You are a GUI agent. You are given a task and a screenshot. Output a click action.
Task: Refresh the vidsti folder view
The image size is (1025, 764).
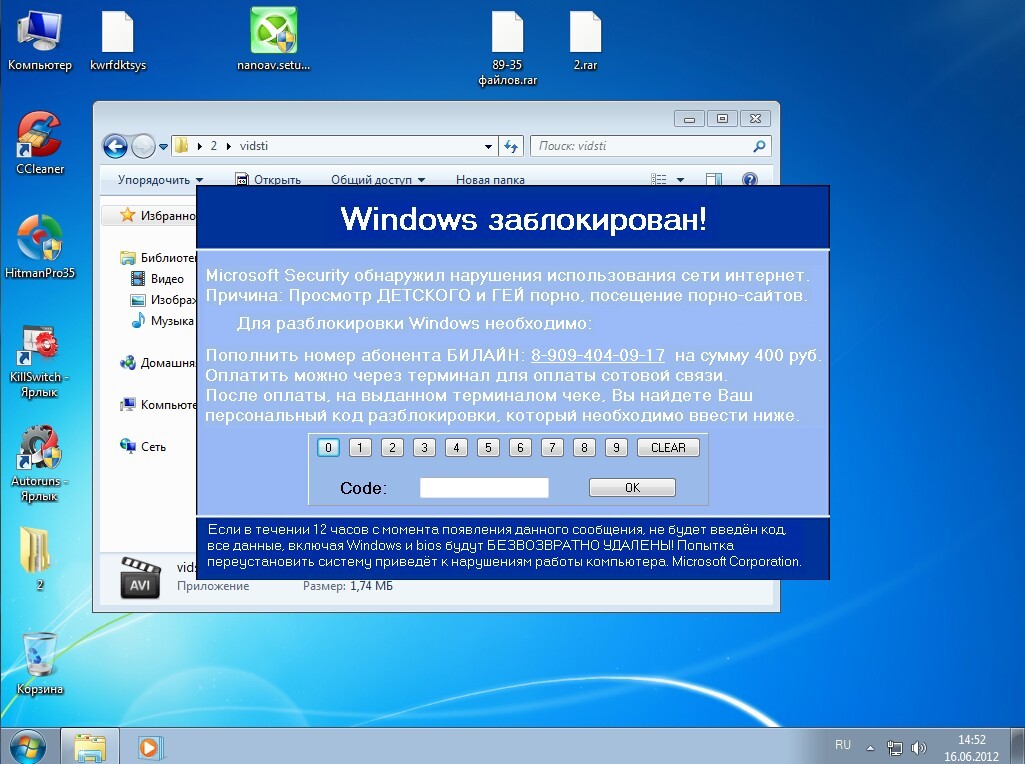[511, 146]
